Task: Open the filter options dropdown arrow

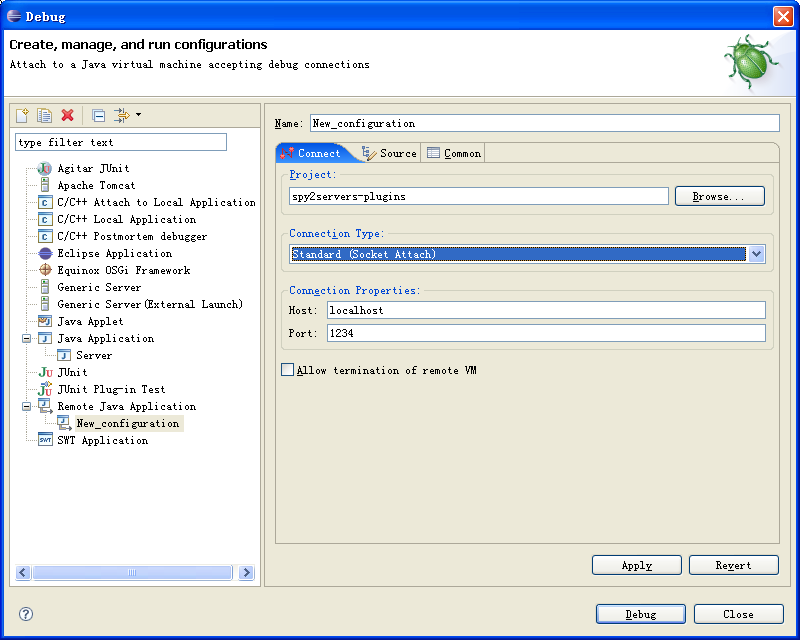Action: click(x=138, y=115)
